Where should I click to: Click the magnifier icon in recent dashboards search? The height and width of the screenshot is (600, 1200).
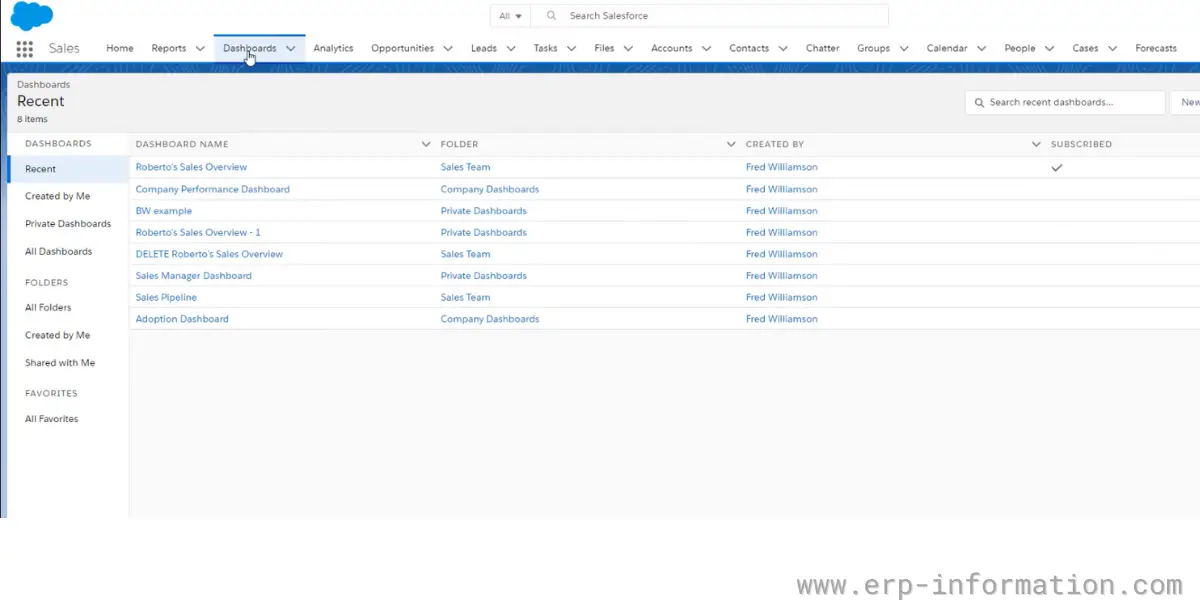point(978,102)
